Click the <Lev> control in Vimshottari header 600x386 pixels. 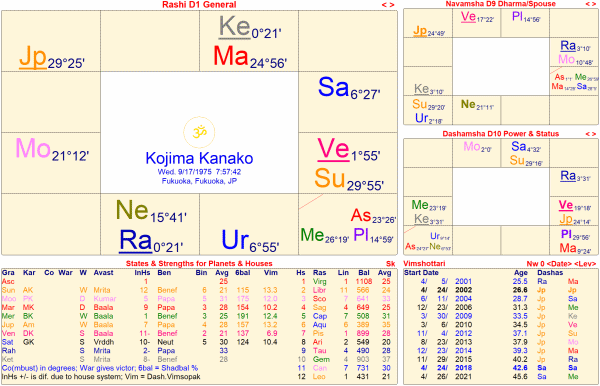point(585,264)
